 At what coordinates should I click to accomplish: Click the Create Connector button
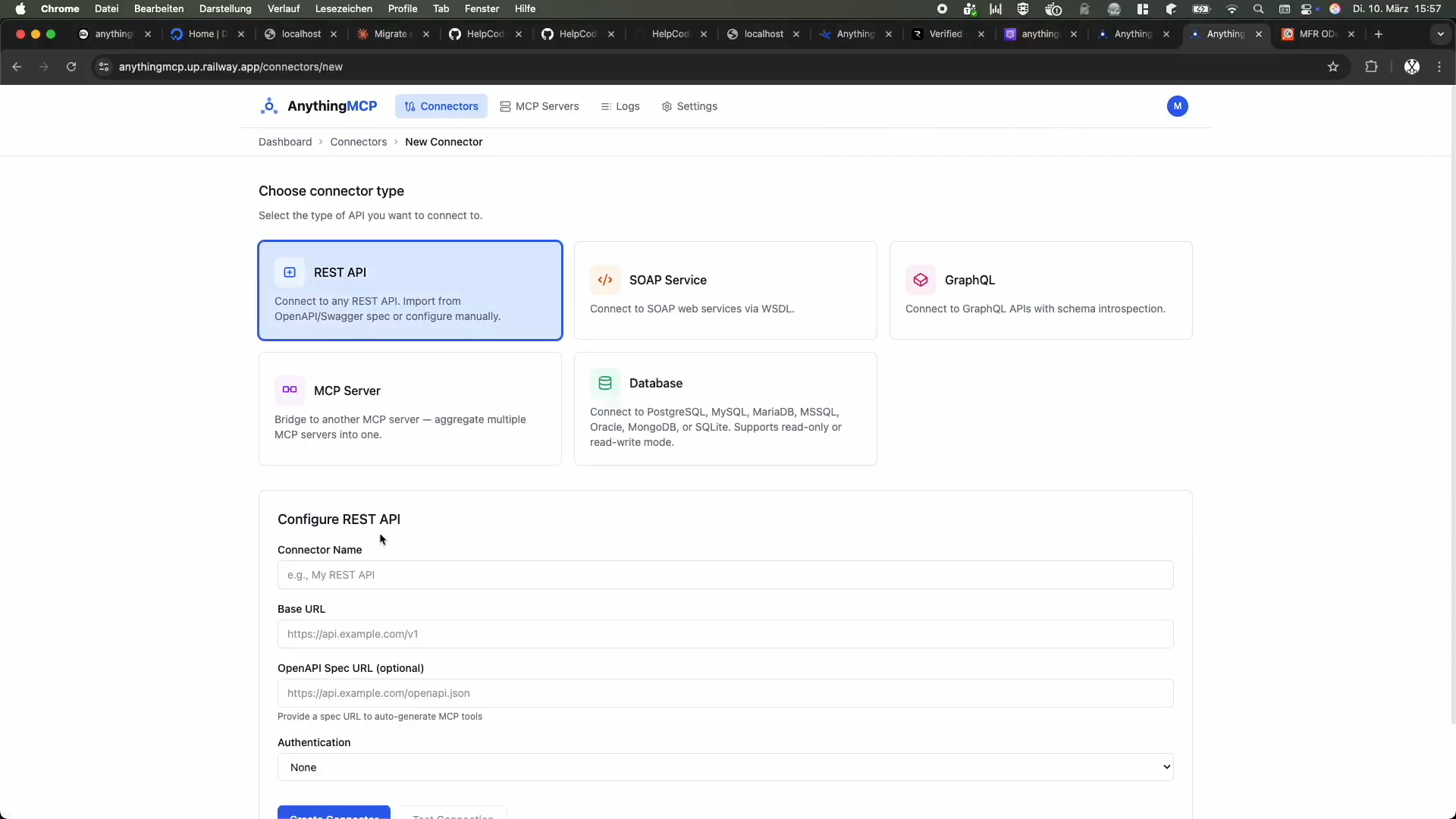point(334,813)
